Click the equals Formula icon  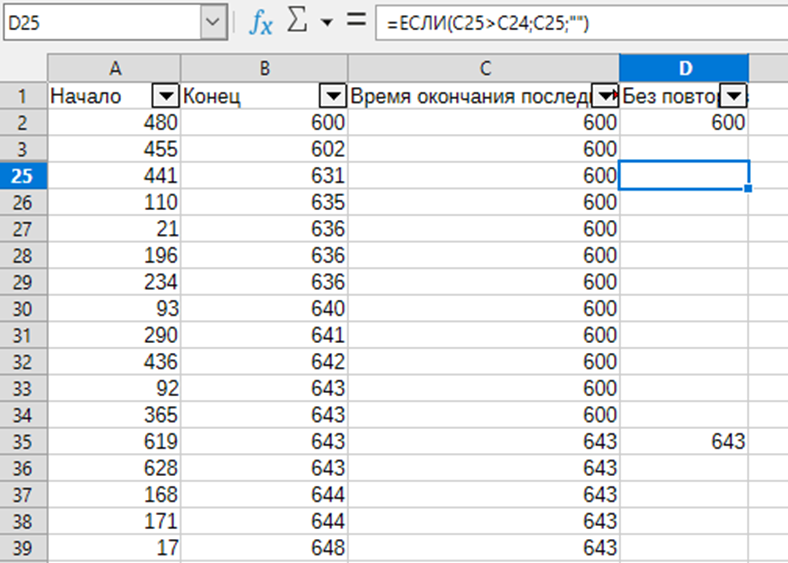(x=355, y=22)
